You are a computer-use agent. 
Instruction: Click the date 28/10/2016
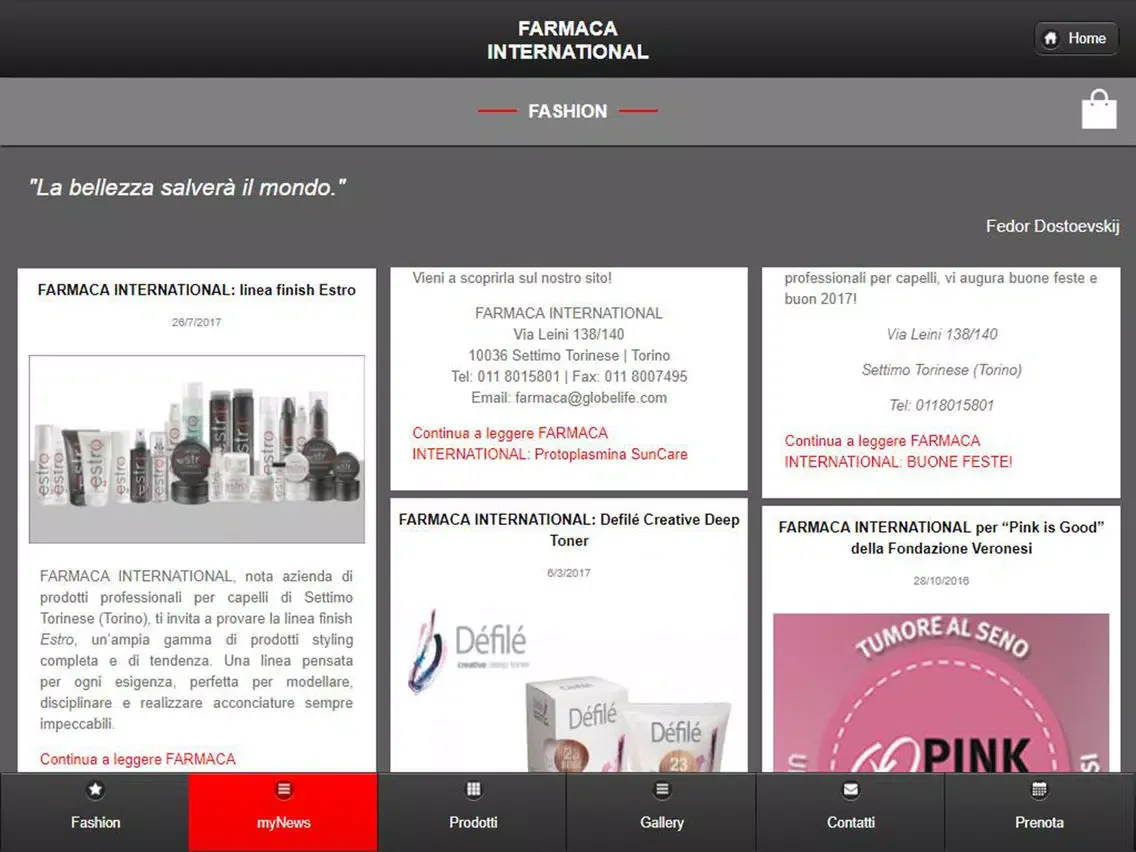point(941,581)
